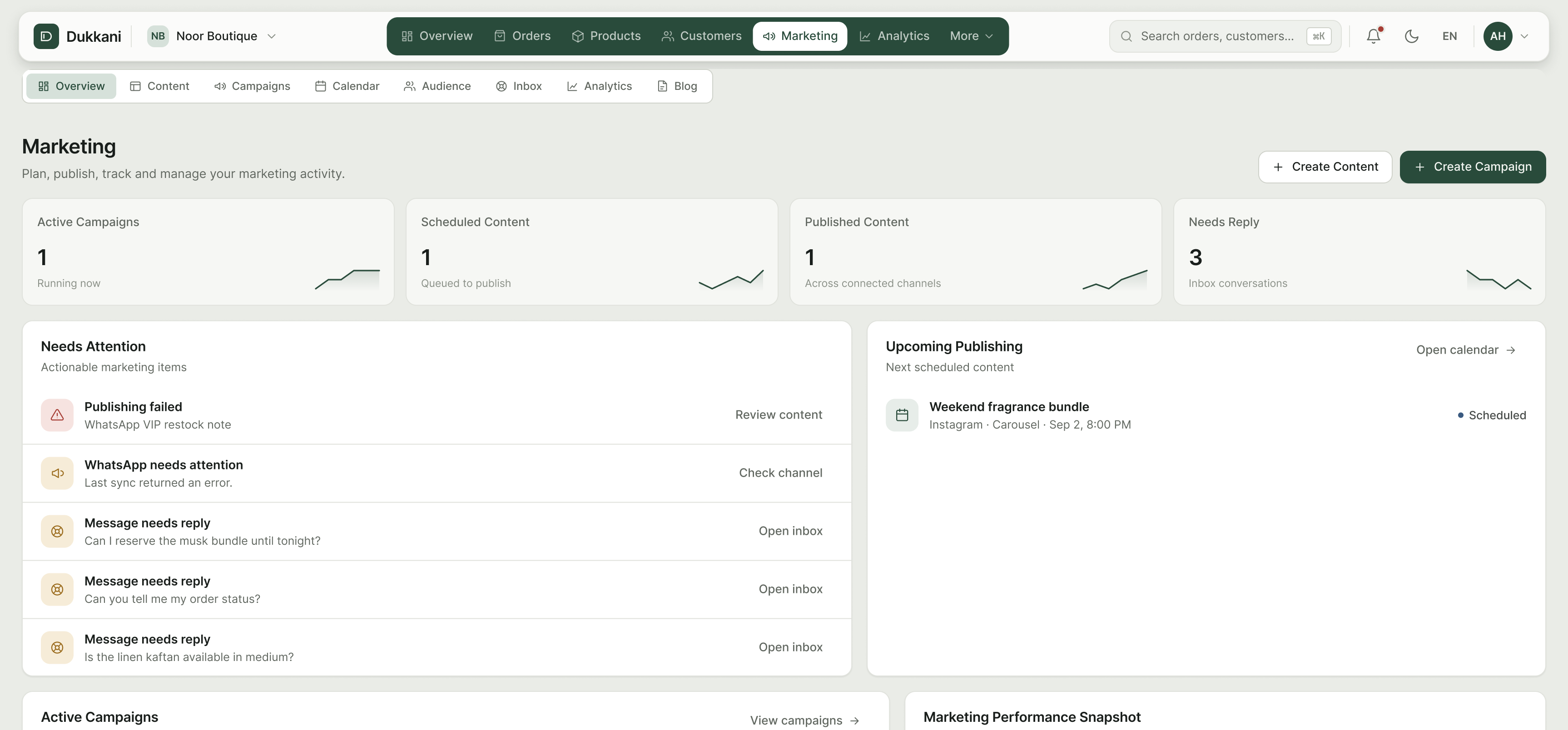
Task: Click icon beside order status message
Action: point(57,589)
